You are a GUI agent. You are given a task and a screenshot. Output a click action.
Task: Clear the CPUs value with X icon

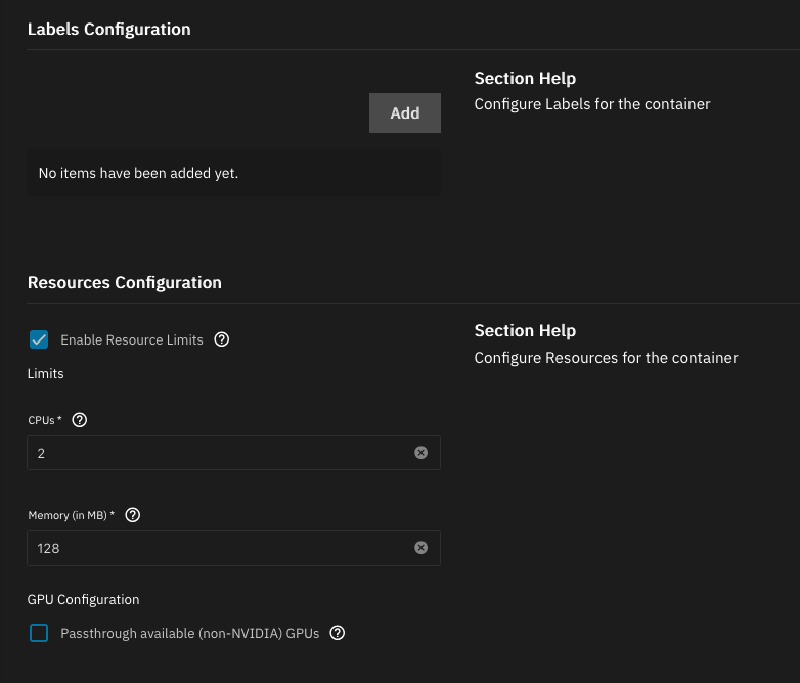pos(421,453)
